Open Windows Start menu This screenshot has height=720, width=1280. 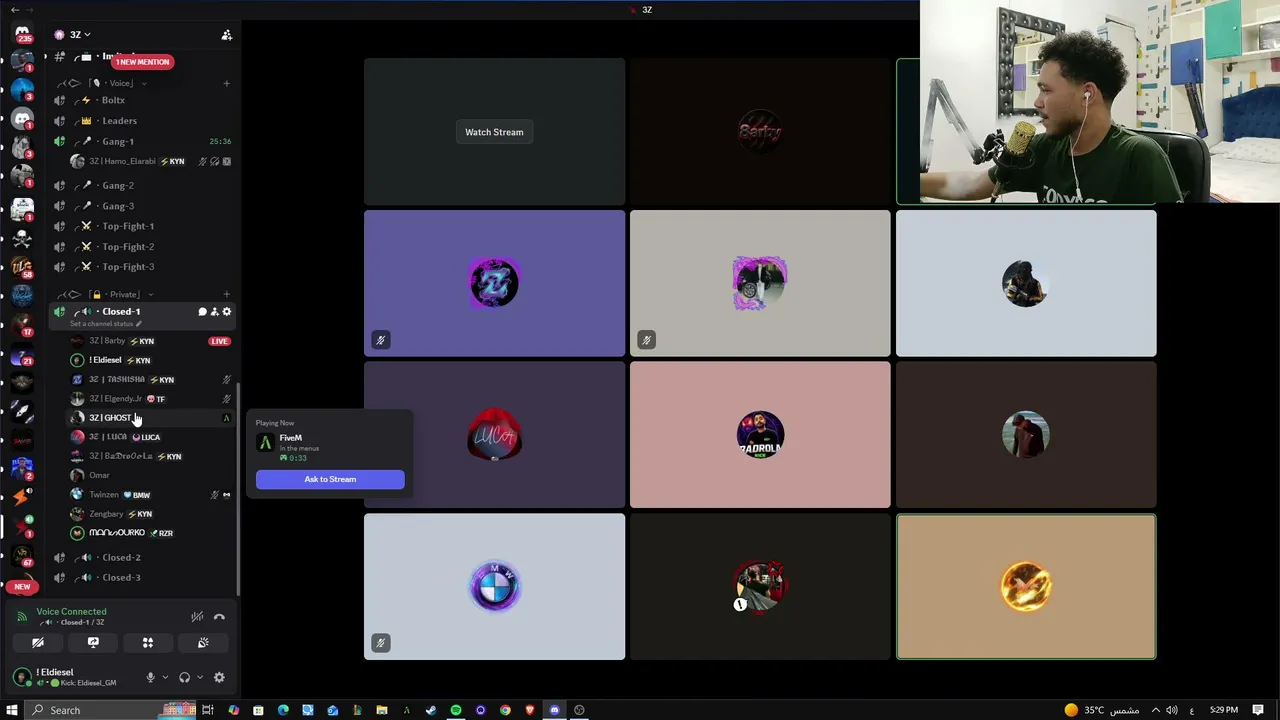[12, 710]
